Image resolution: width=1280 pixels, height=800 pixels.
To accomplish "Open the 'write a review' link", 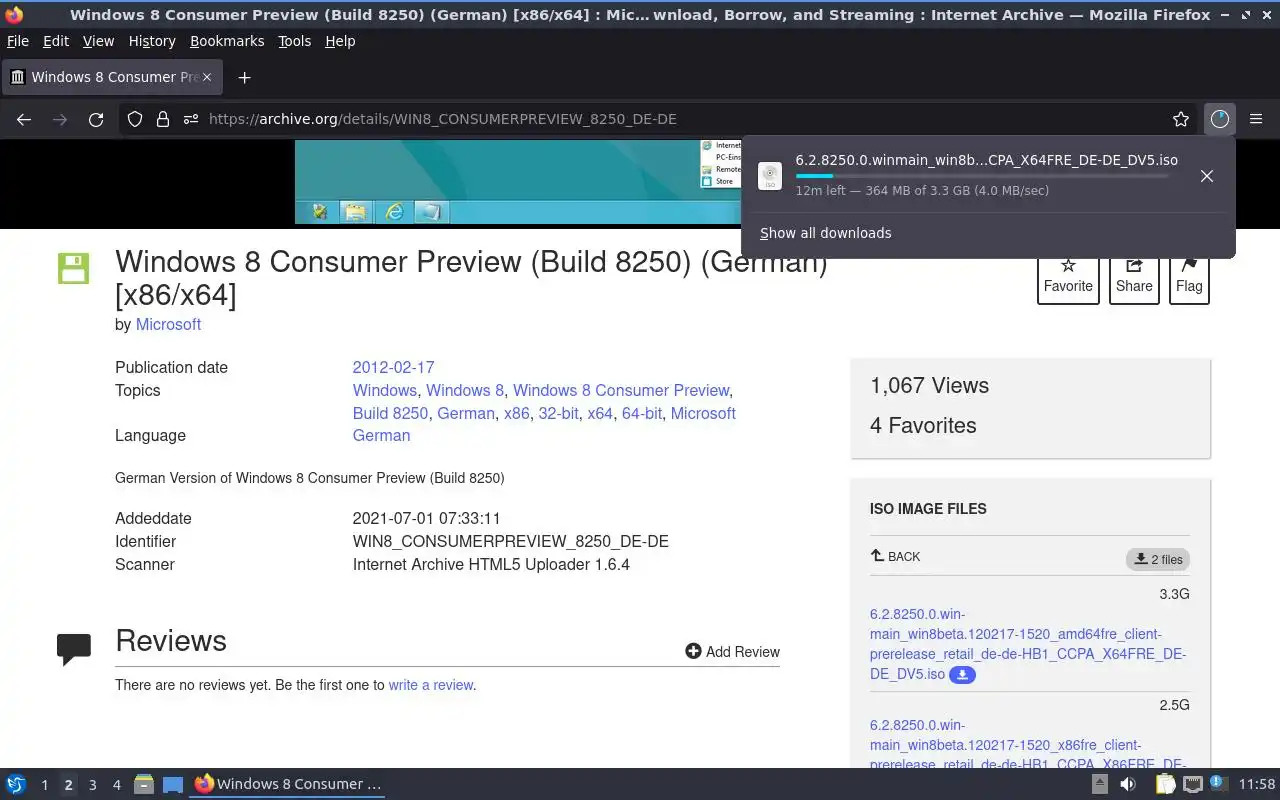I will (431, 685).
